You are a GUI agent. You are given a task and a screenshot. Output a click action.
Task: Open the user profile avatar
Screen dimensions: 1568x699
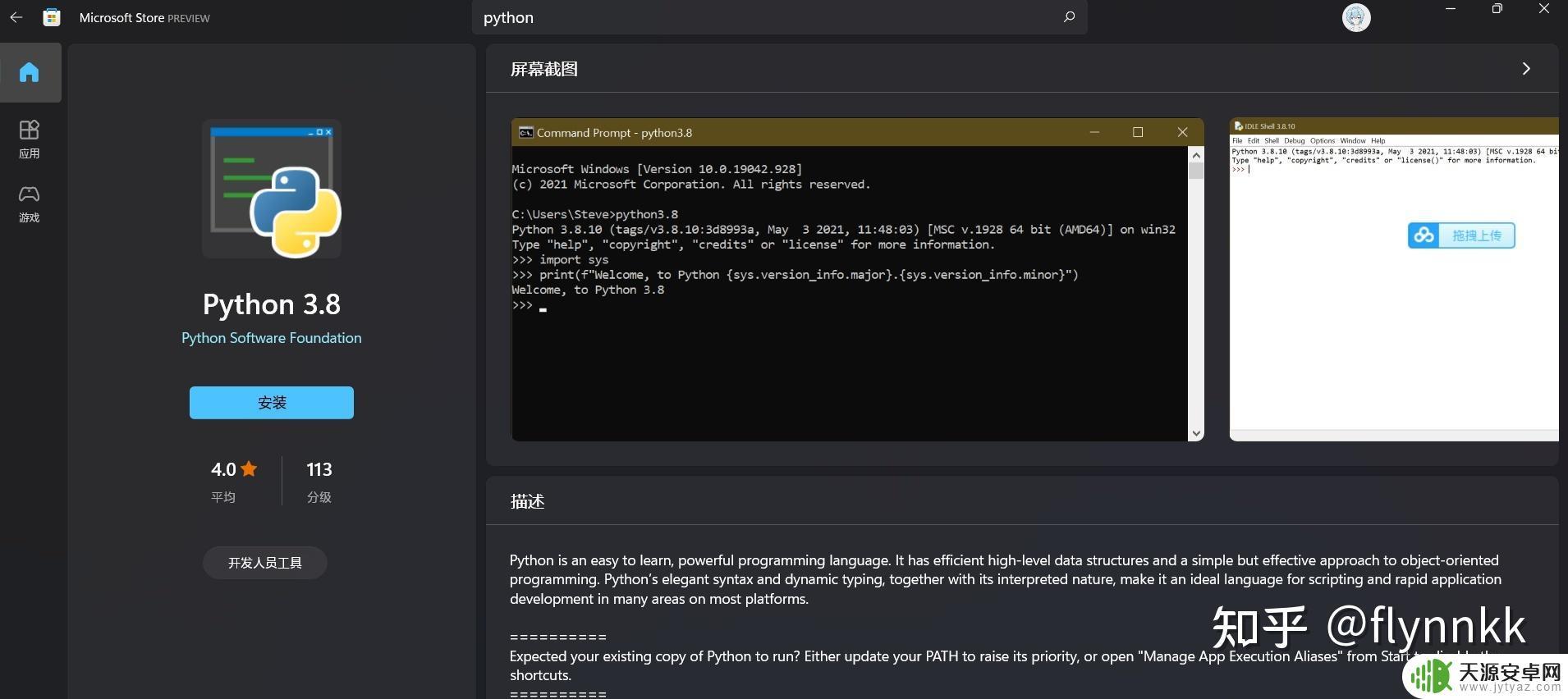pos(1356,17)
